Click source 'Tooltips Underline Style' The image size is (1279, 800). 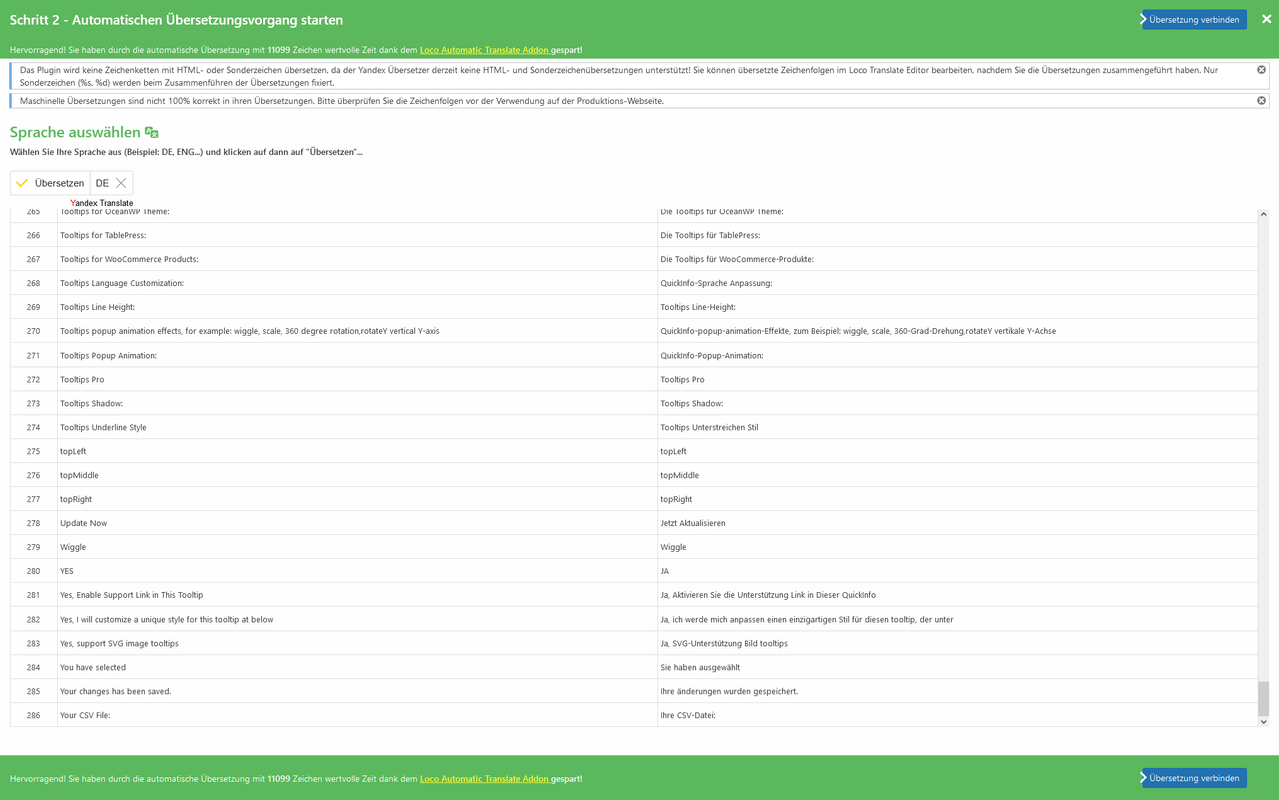[103, 427]
